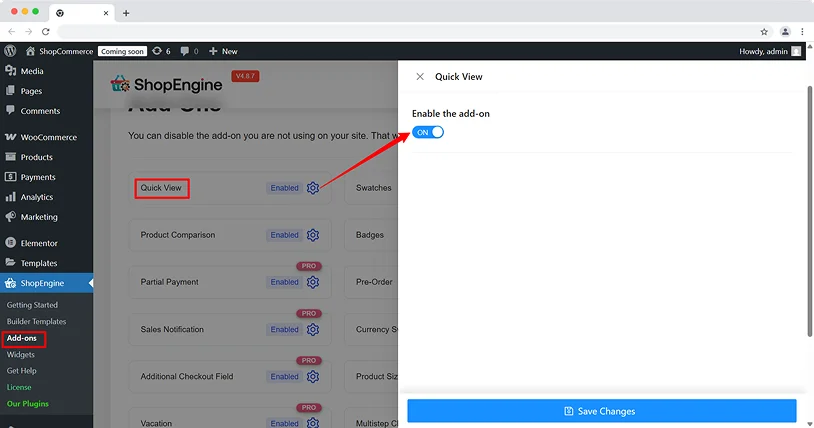814x428 pixels.
Task: Click Enabled badge for Additional Checkout Field
Action: pos(284,377)
